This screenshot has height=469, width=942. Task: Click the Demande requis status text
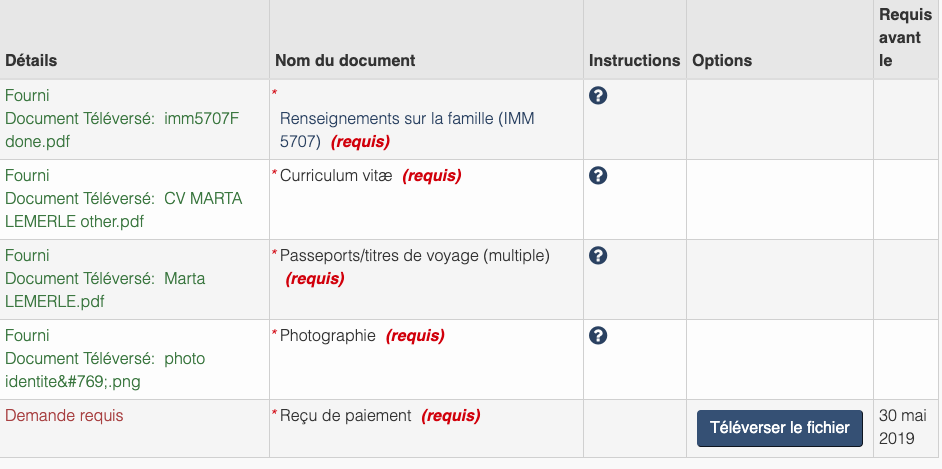(64, 415)
